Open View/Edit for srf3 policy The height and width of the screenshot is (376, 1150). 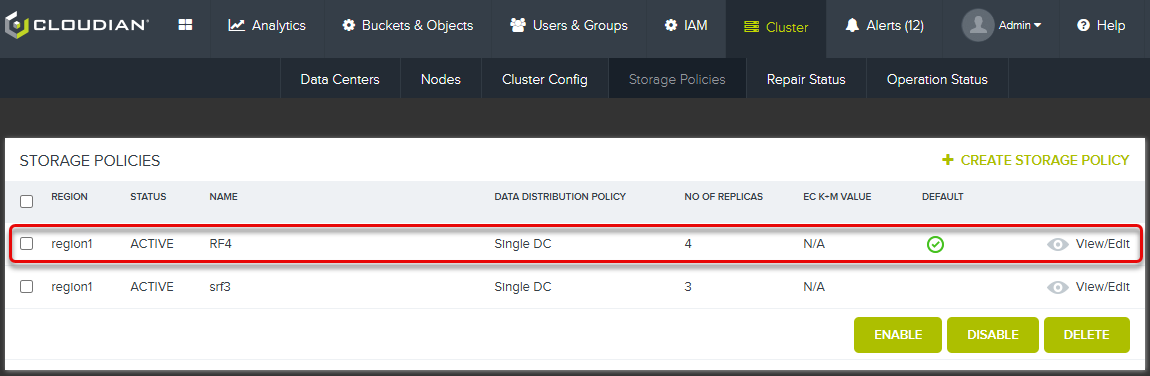(x=1102, y=287)
